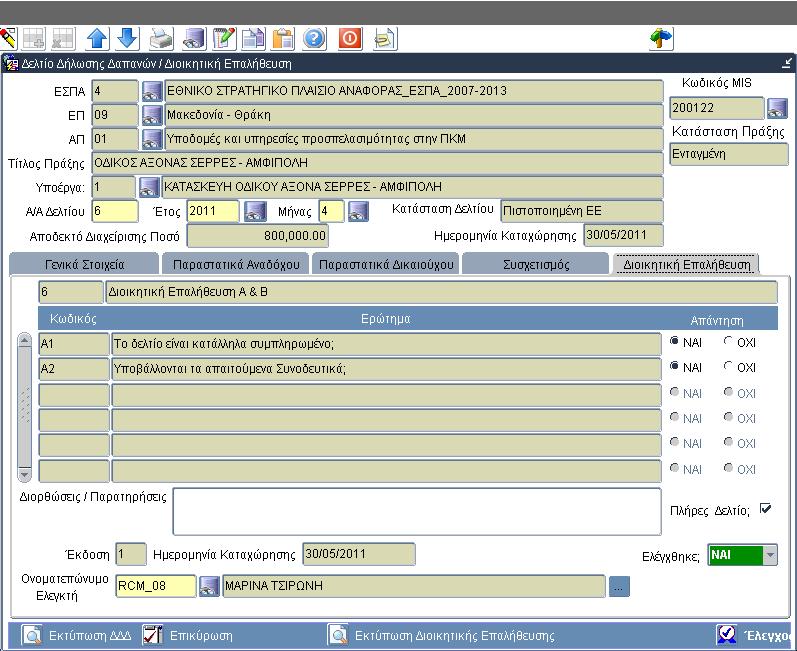Click ellipsis button beside ΜΑΡΙΝΑ ΤΣΙΡΩΝΗ
This screenshot has width=797, height=651.
[x=619, y=587]
